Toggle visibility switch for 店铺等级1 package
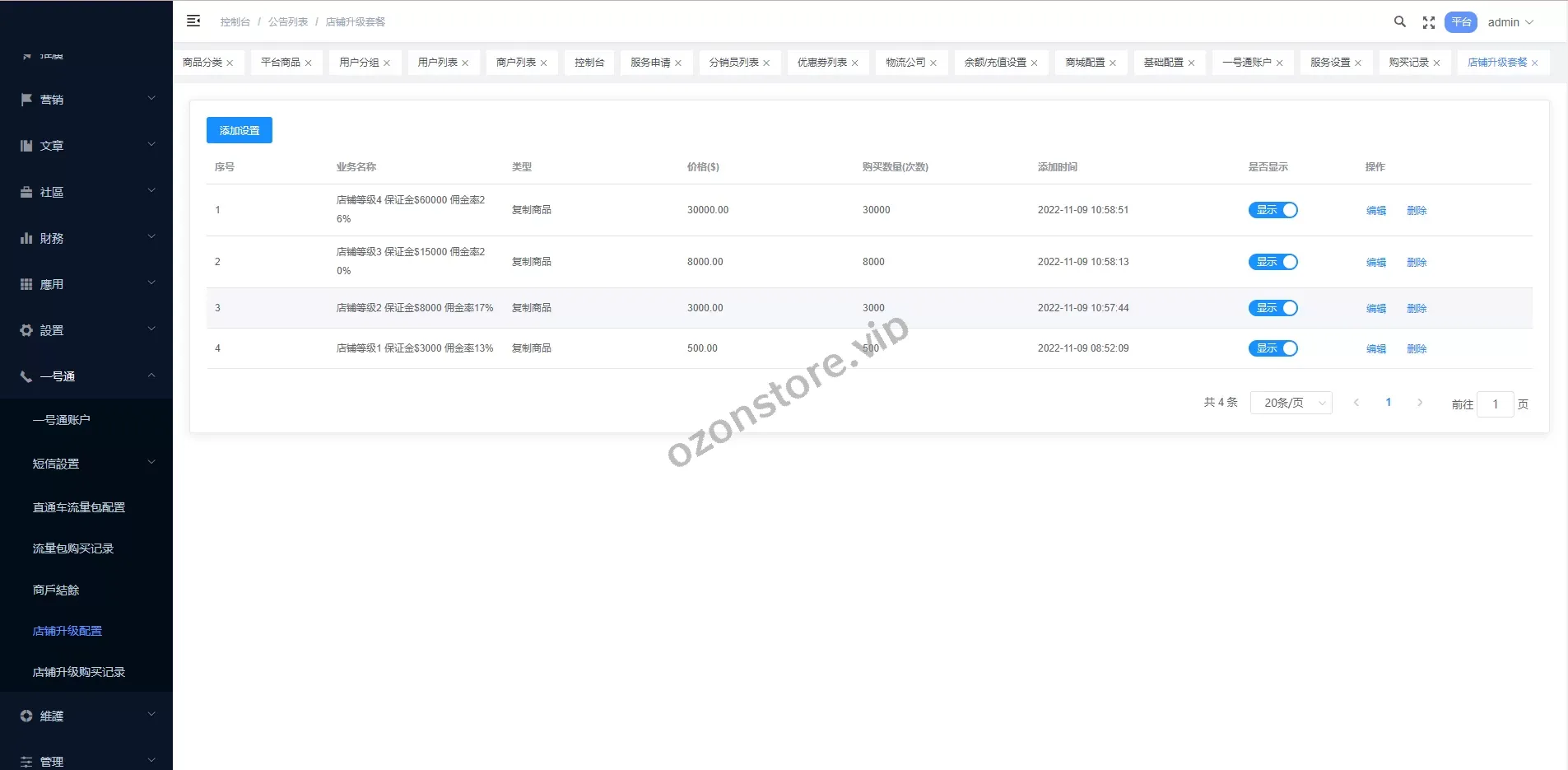 [x=1274, y=348]
